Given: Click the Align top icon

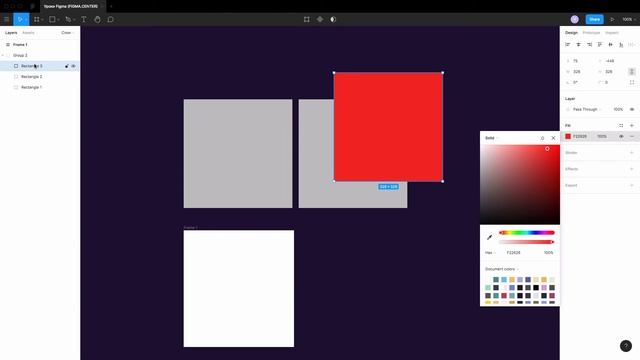Looking at the screenshot, I should coord(600,44).
